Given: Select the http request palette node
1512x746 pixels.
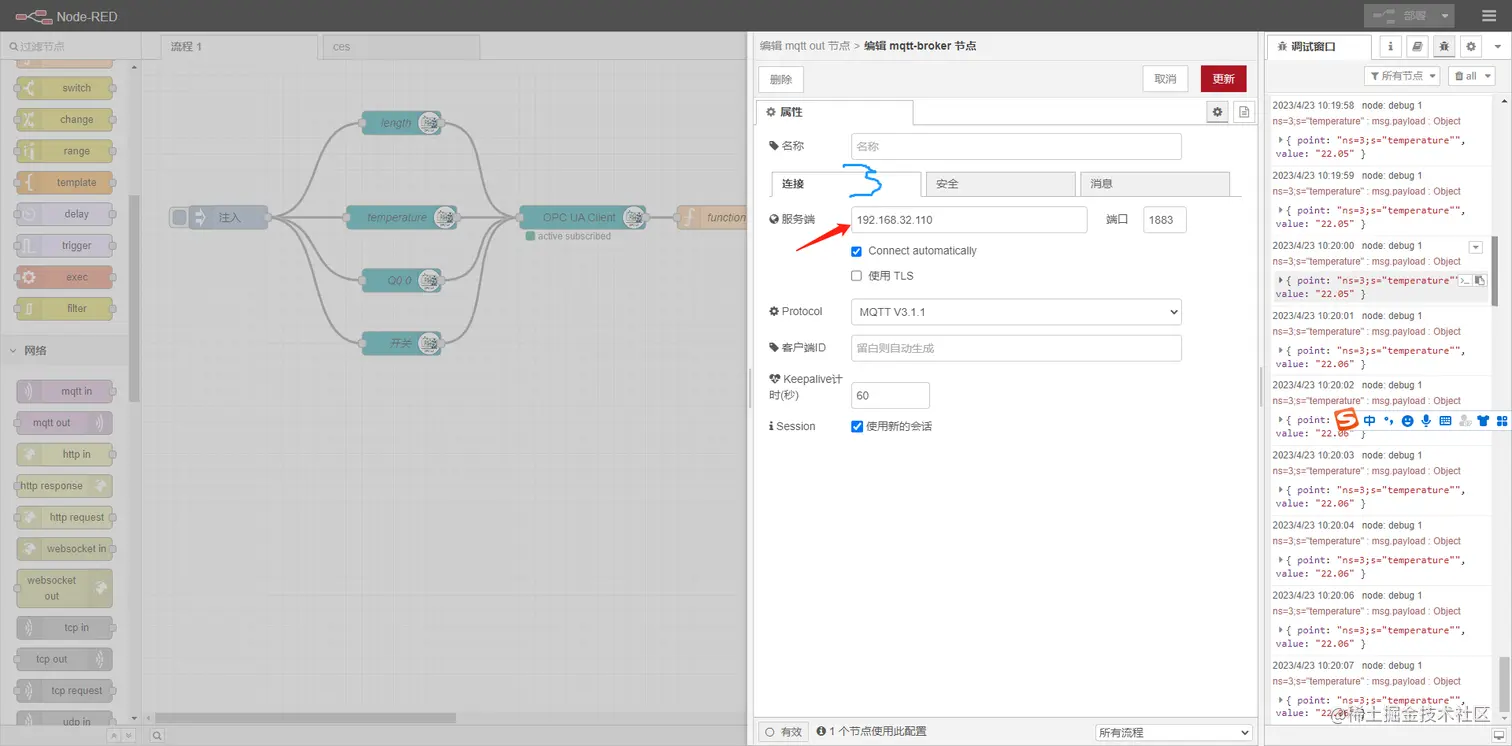Looking at the screenshot, I should point(64,517).
